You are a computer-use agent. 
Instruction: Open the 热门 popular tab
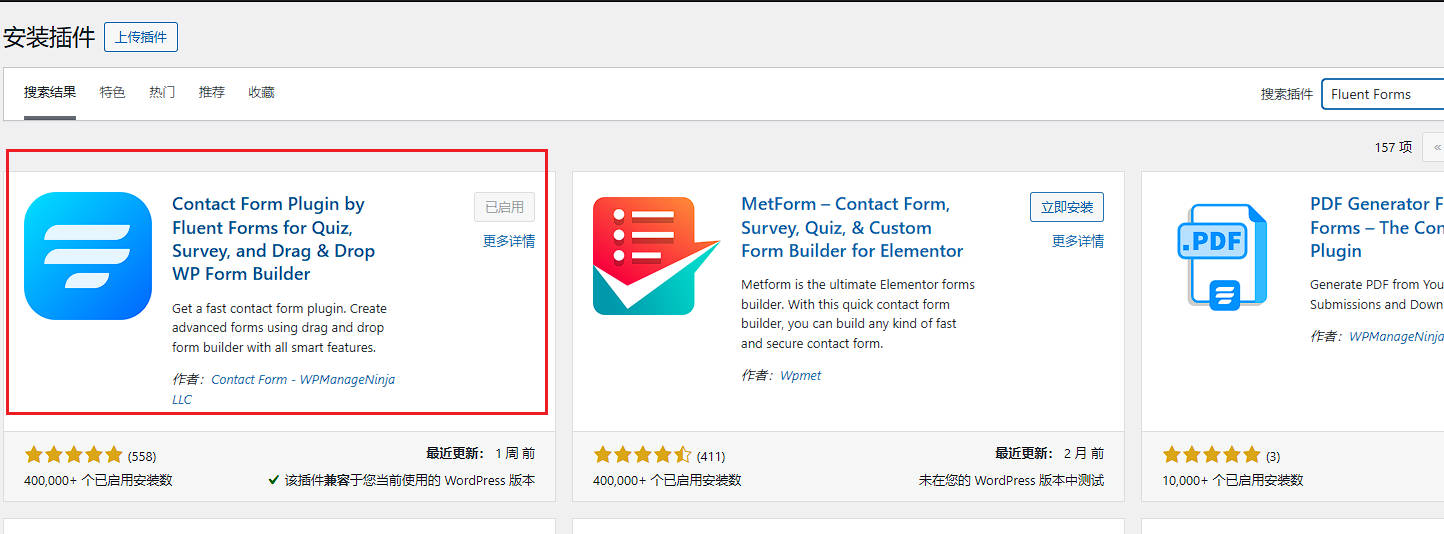coord(162,92)
